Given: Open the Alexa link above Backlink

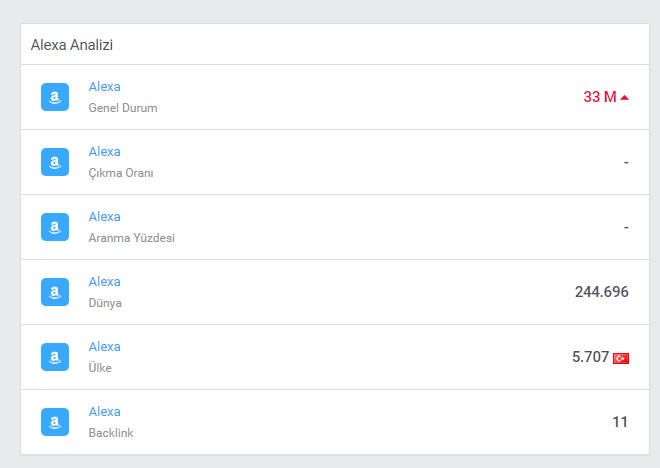Looking at the screenshot, I should (104, 412).
